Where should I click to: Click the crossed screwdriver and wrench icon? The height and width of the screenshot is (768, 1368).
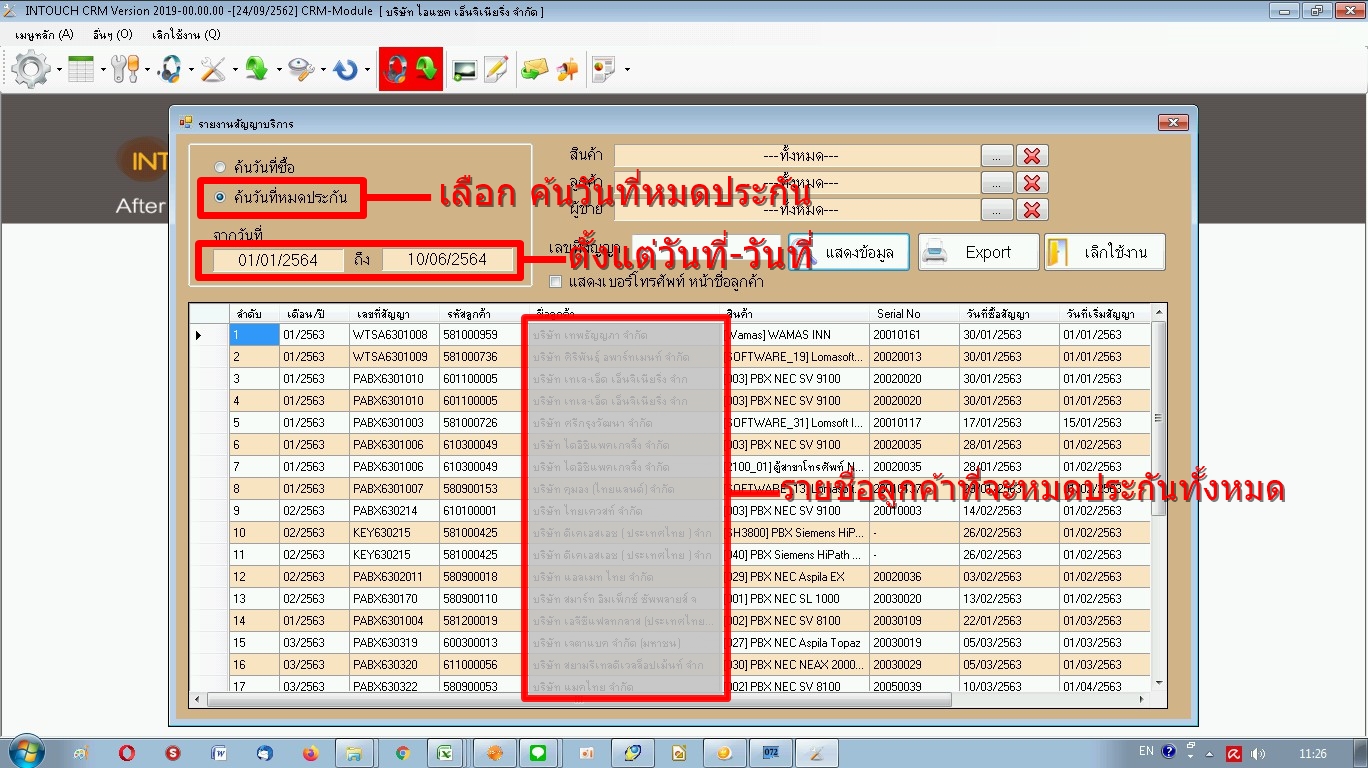point(213,69)
